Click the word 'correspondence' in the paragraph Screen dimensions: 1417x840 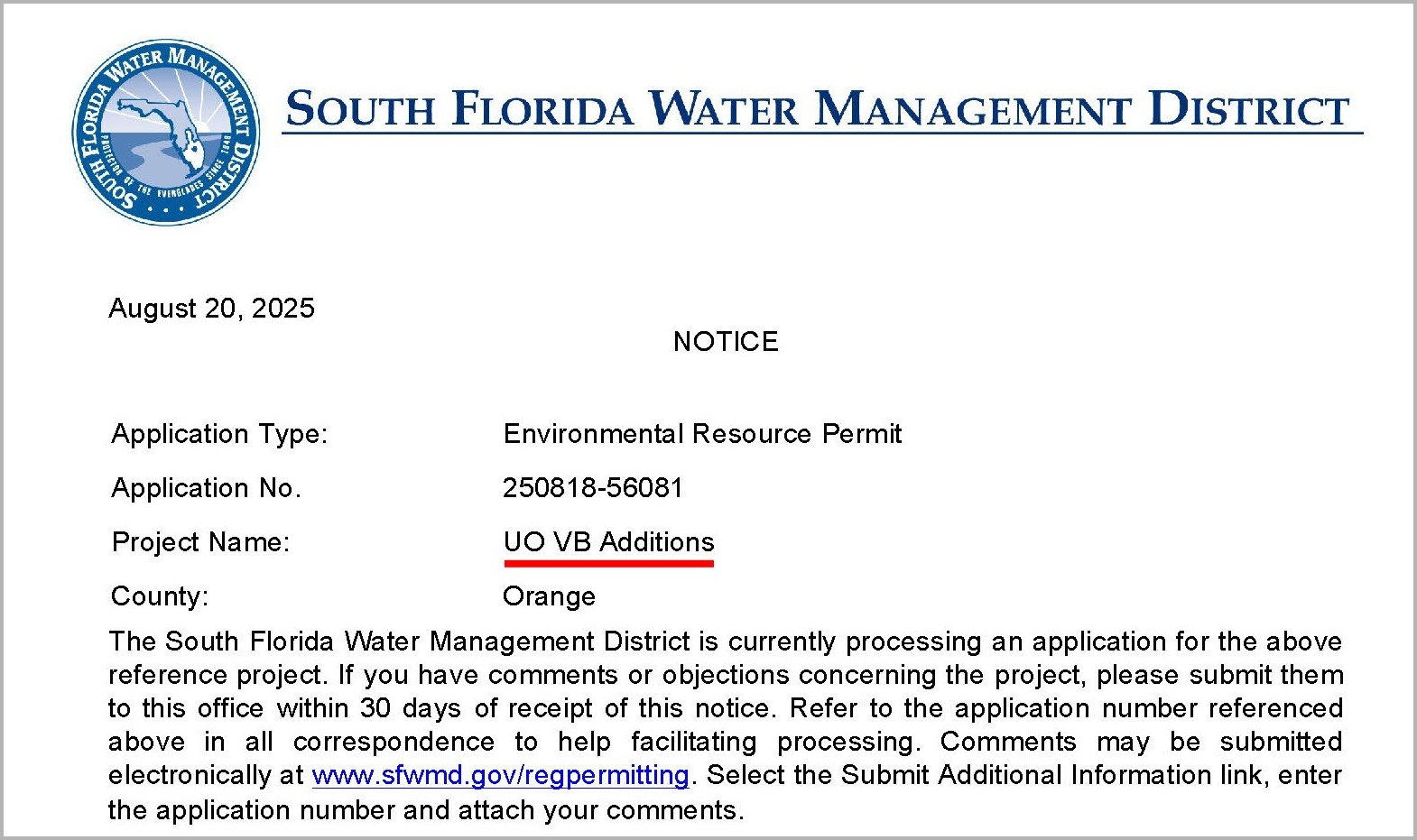[394, 742]
